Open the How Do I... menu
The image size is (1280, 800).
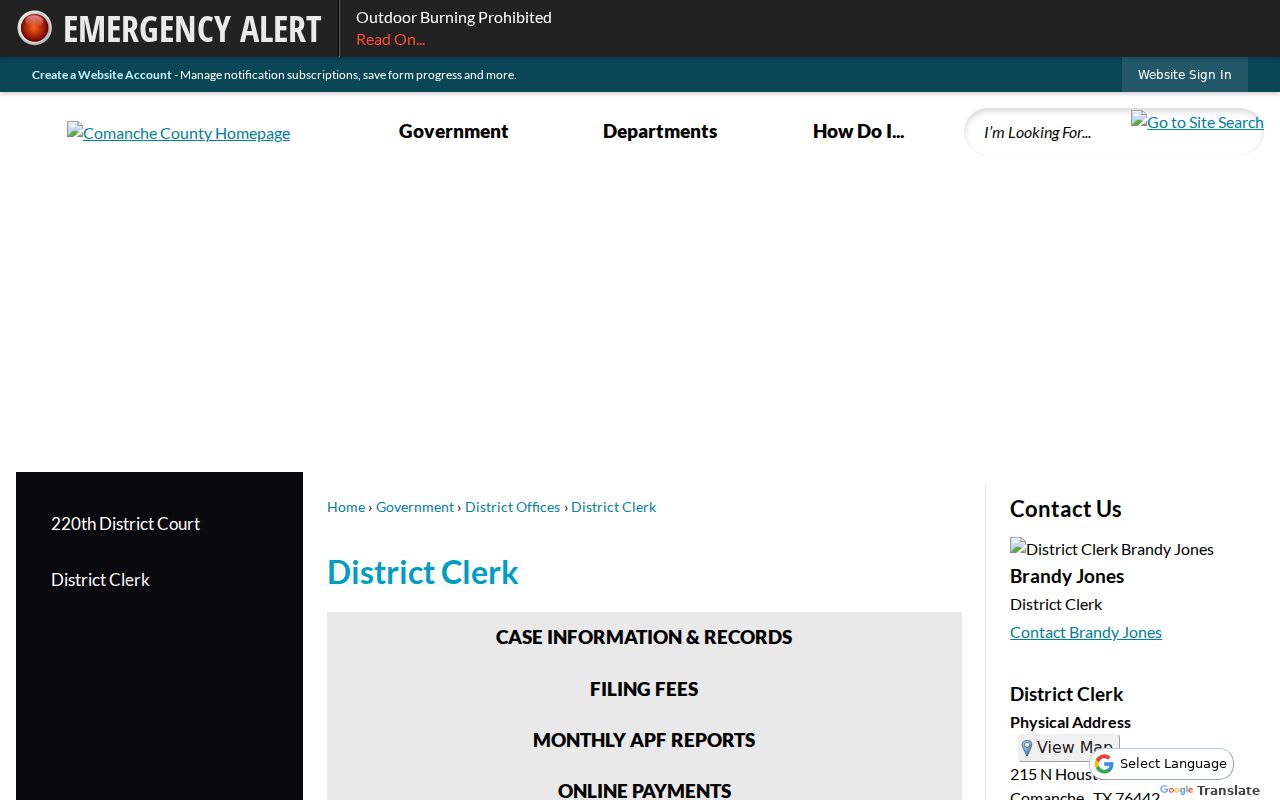click(858, 131)
